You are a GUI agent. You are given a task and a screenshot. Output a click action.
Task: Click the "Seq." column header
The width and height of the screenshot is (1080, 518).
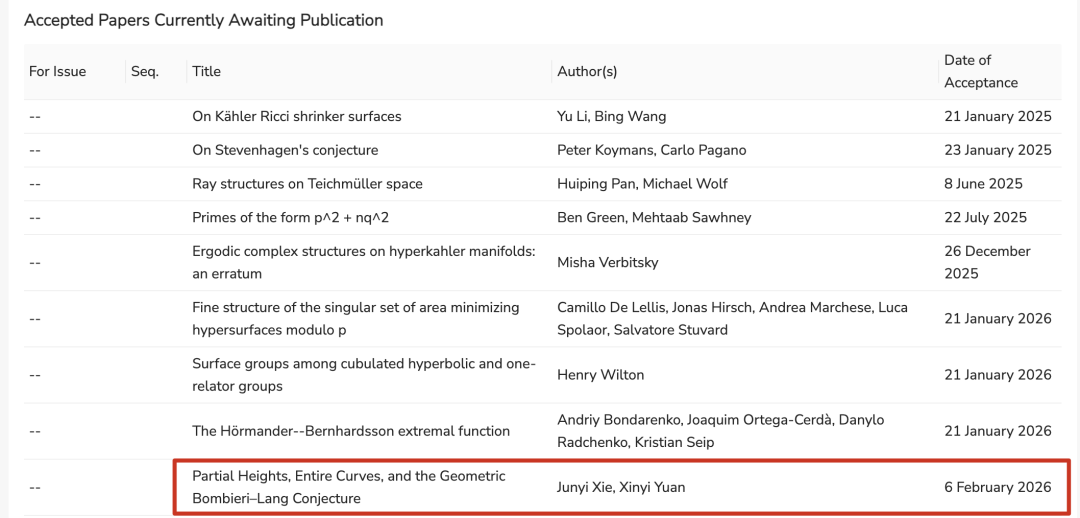(145, 71)
